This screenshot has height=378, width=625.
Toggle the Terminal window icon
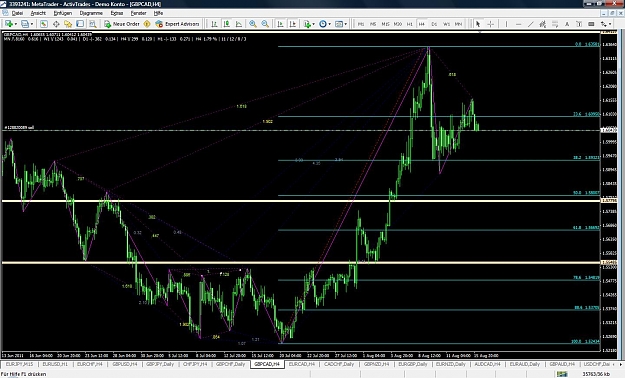80,24
